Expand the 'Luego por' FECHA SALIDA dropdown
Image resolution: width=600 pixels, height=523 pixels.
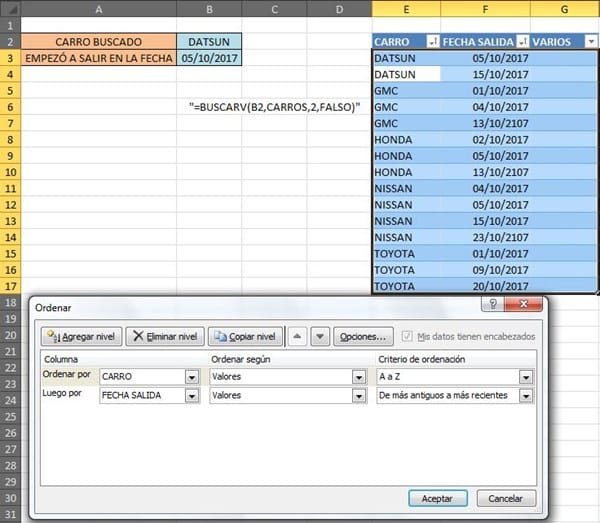point(191,396)
